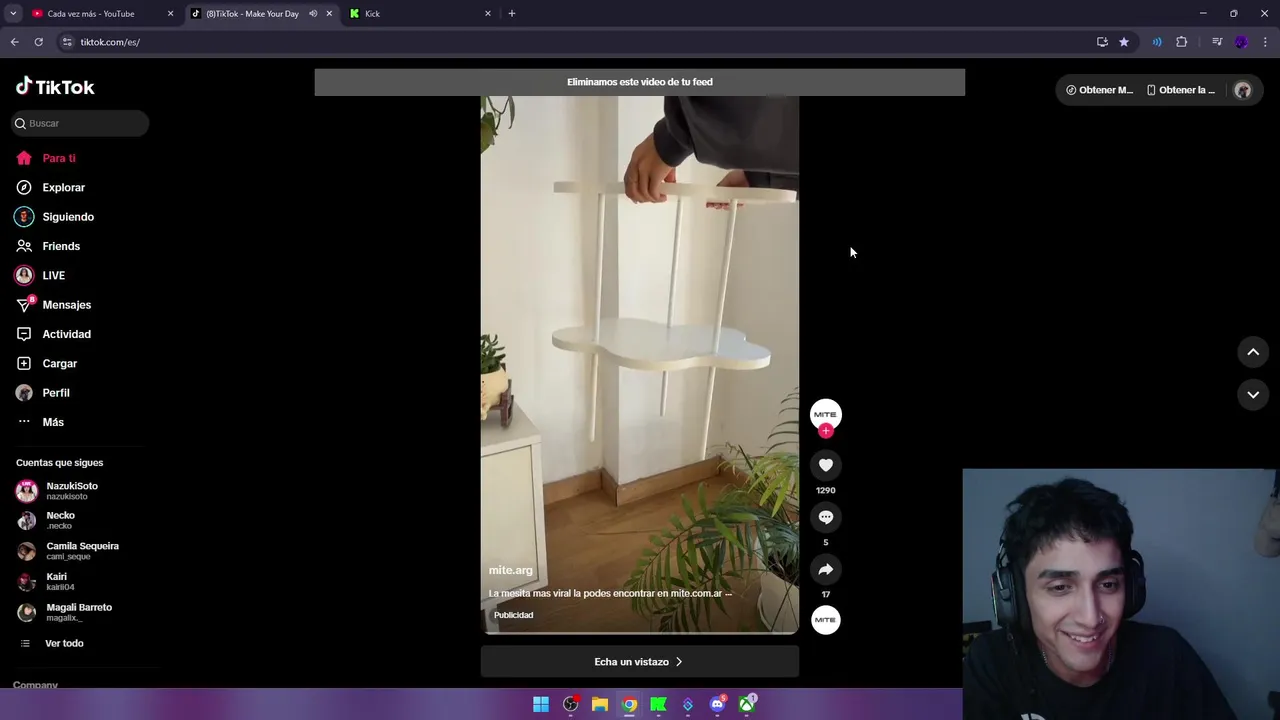The image size is (1280, 720).
Task: Go to previous video with up chevron
Action: point(1253,352)
